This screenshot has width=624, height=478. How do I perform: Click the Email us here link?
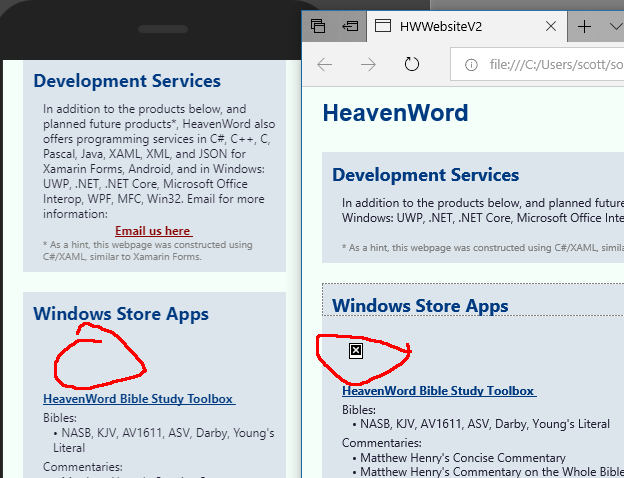tap(154, 231)
